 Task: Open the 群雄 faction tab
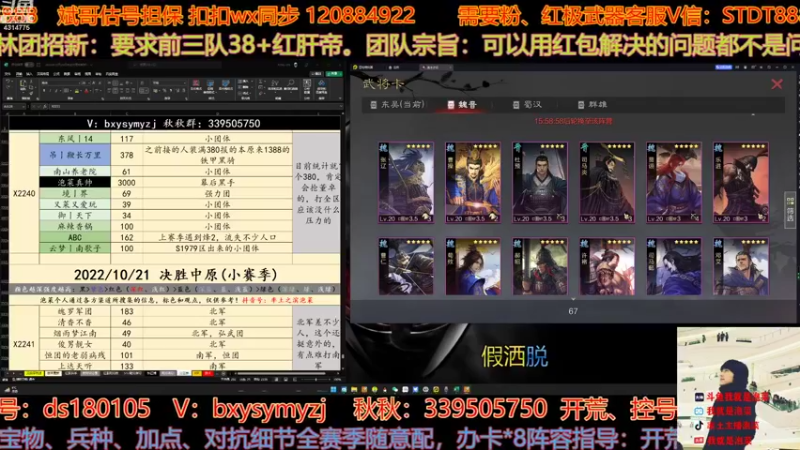tap(592, 104)
